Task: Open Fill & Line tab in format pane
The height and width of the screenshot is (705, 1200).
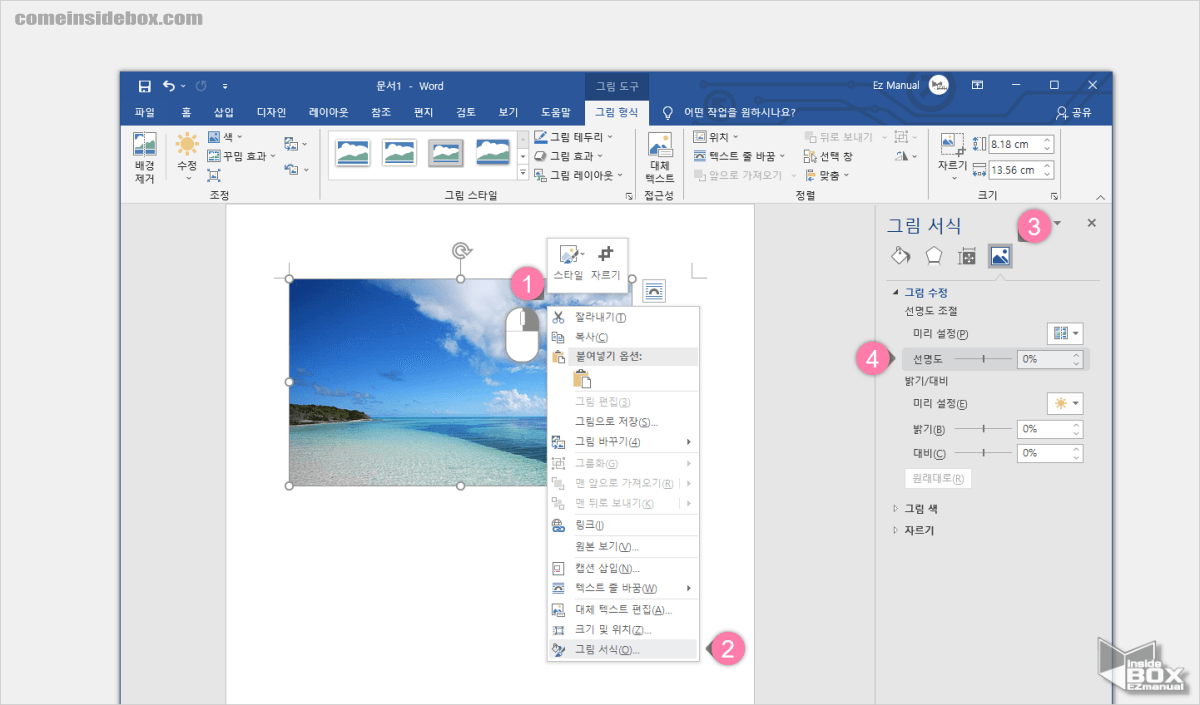Action: tap(900, 255)
